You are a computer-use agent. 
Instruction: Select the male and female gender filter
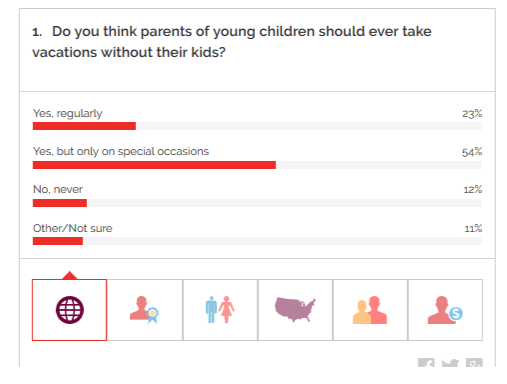(x=220, y=310)
